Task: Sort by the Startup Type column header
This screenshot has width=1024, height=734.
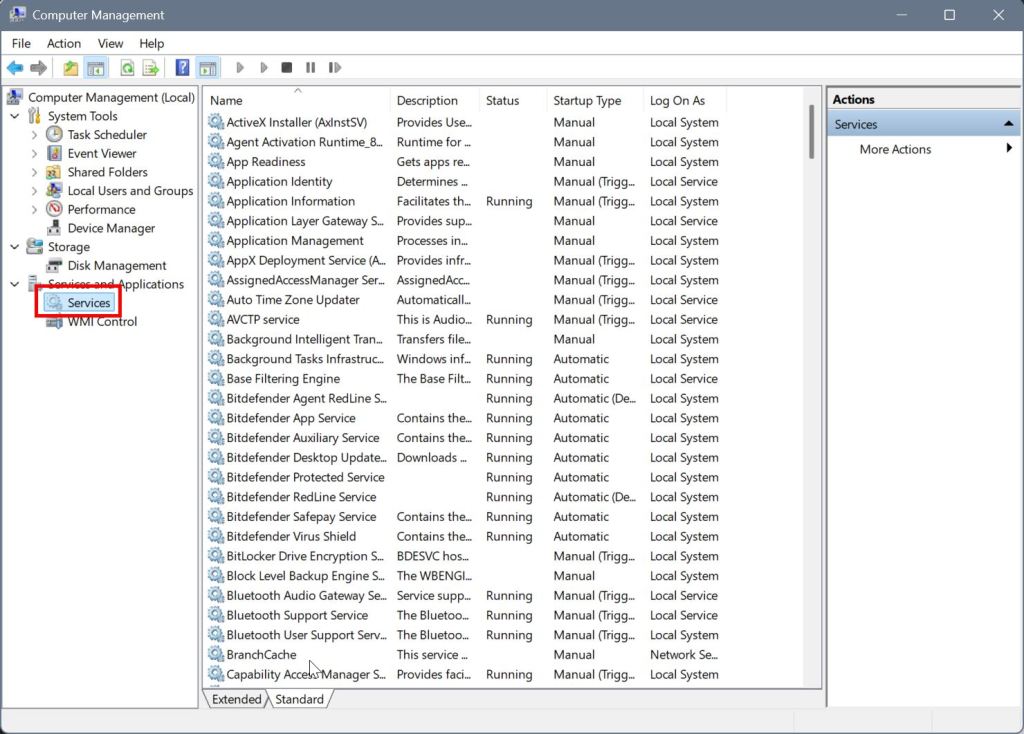Action: tap(596, 101)
